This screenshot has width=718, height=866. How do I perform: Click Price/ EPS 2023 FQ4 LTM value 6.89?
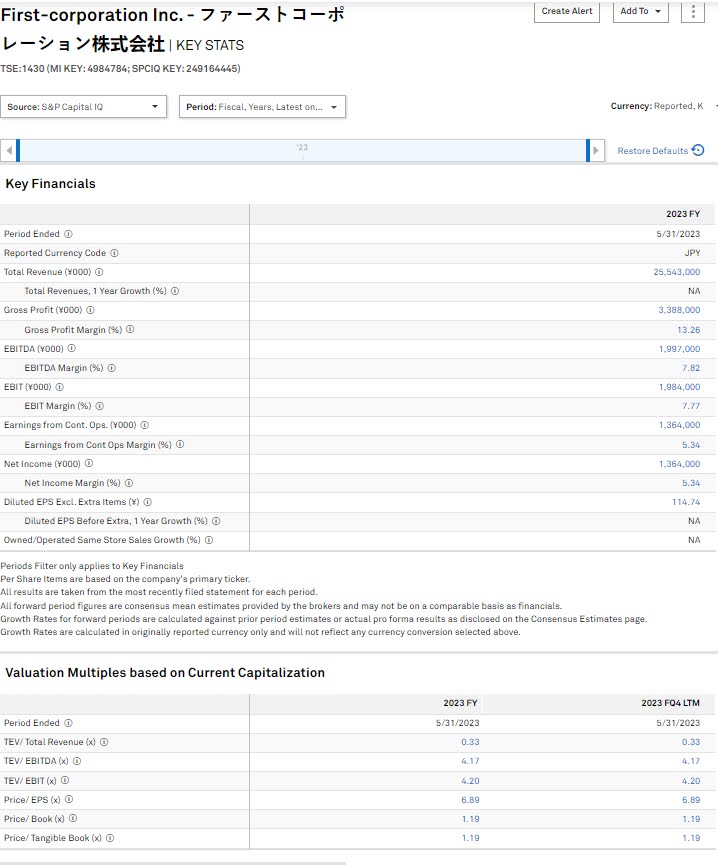point(691,800)
